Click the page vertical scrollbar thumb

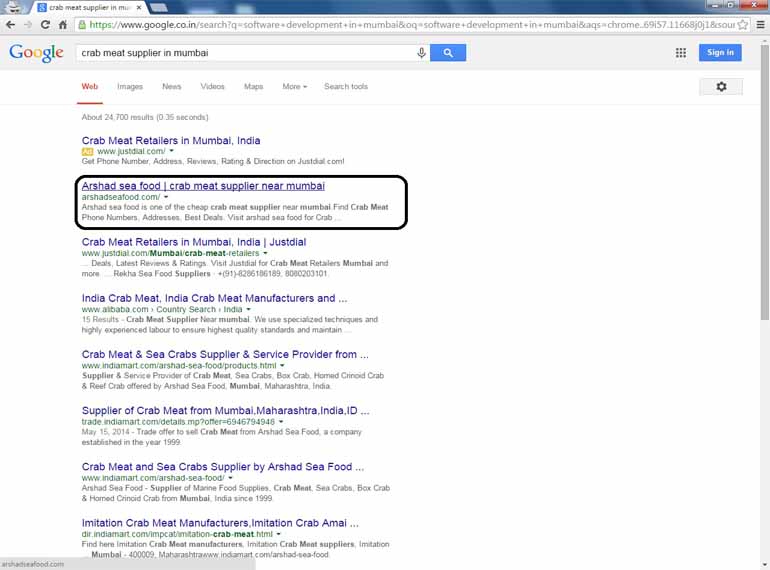pos(765,183)
